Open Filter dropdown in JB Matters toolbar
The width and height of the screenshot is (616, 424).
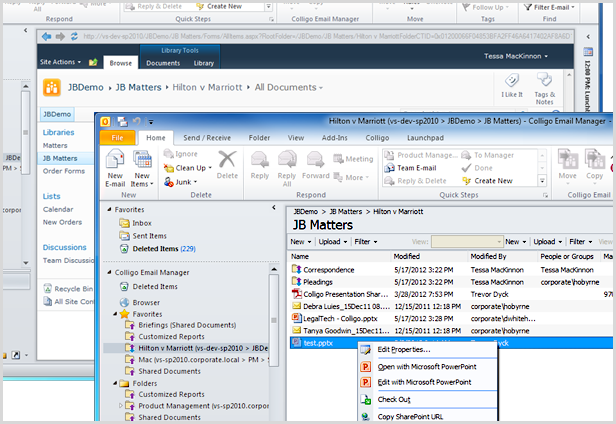(x=366, y=242)
